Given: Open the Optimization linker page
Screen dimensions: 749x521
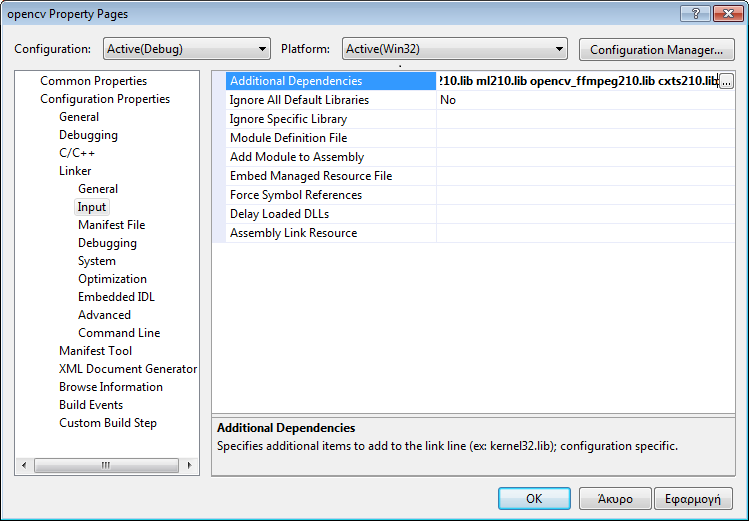Looking at the screenshot, I should click(x=112, y=279).
